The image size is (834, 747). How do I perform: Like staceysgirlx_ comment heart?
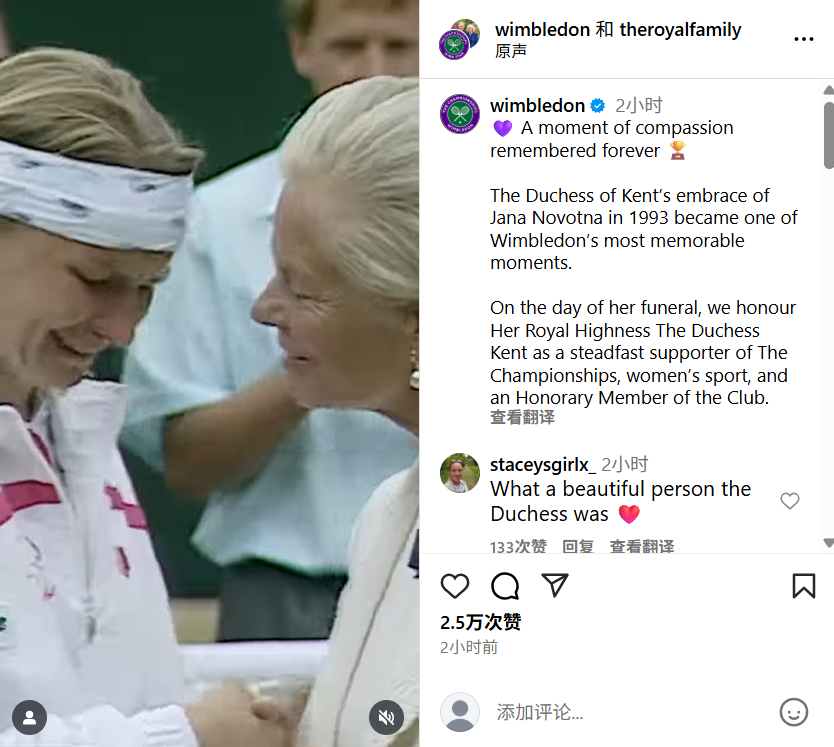pyautogui.click(x=790, y=501)
